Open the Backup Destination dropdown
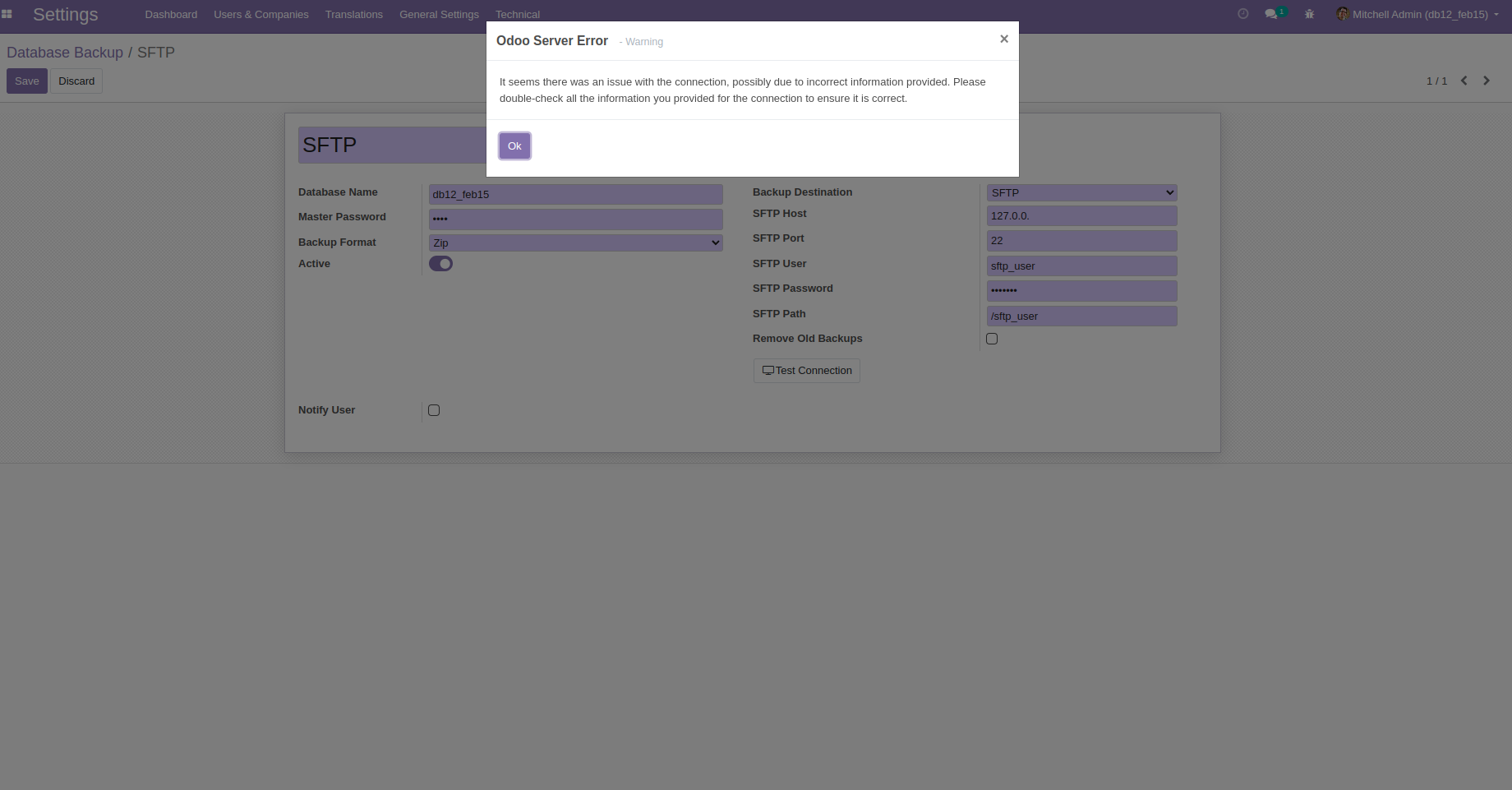1512x790 pixels. click(x=1082, y=192)
